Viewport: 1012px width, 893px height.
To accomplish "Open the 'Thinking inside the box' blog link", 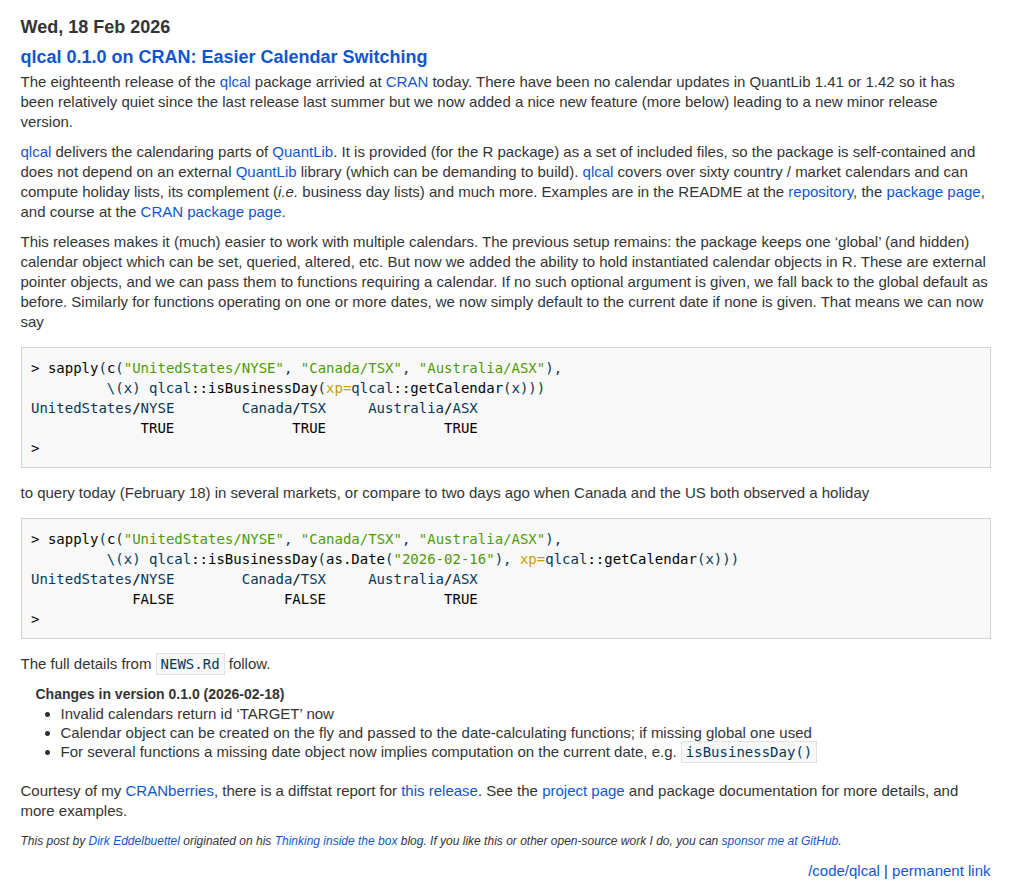I will coord(336,841).
